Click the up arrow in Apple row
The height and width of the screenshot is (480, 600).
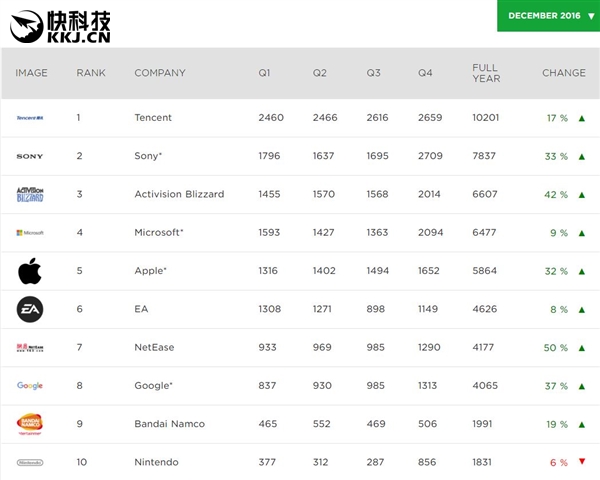(x=582, y=271)
